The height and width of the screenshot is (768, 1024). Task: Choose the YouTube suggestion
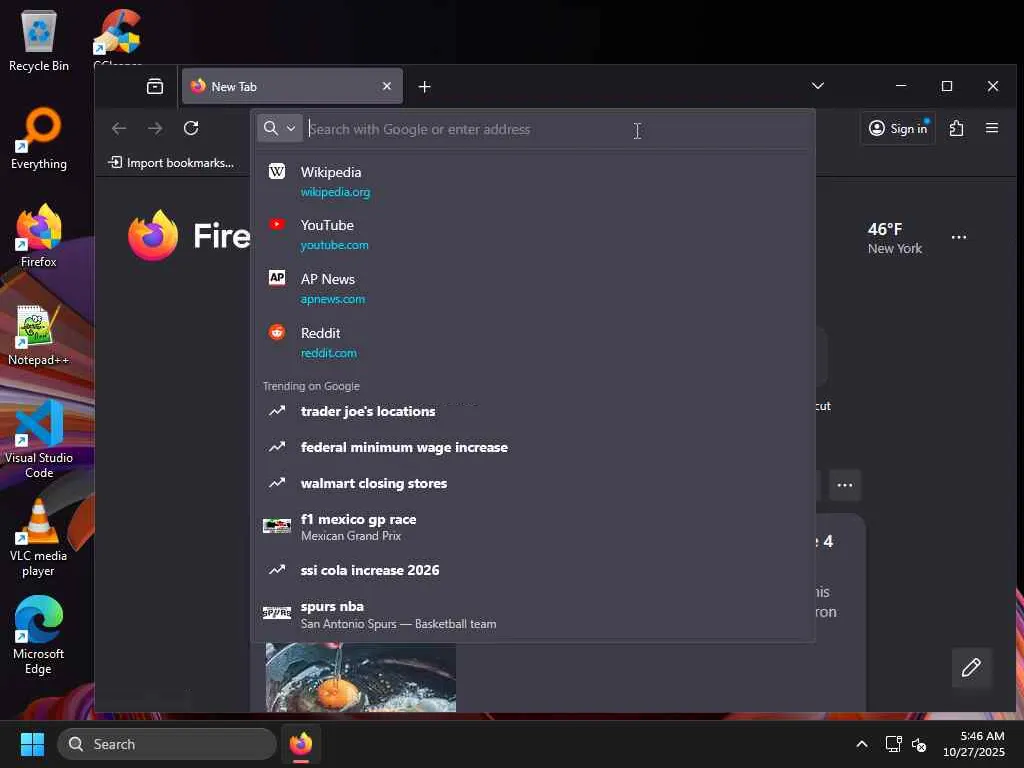click(x=533, y=234)
